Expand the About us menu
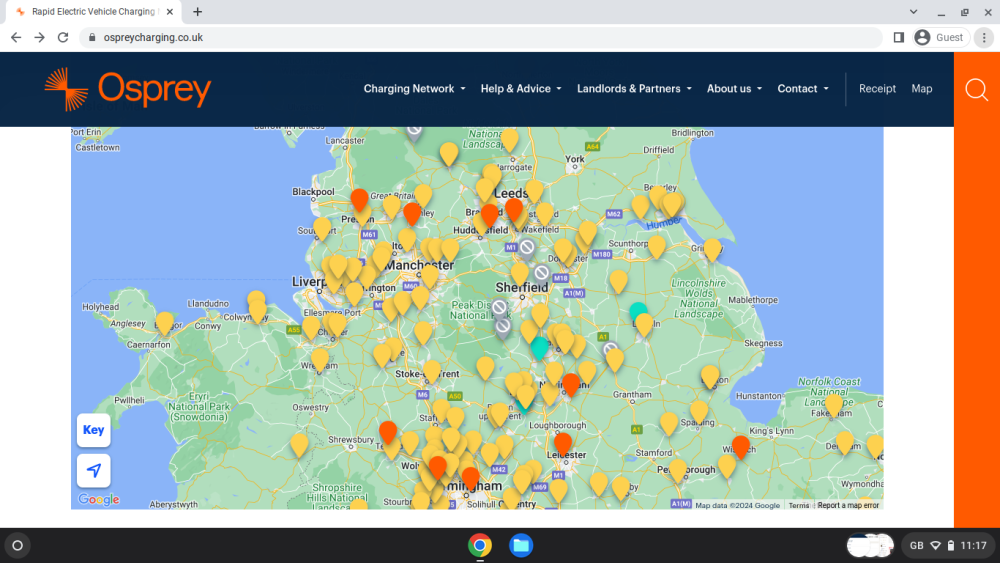Image resolution: width=1000 pixels, height=563 pixels. coord(734,89)
